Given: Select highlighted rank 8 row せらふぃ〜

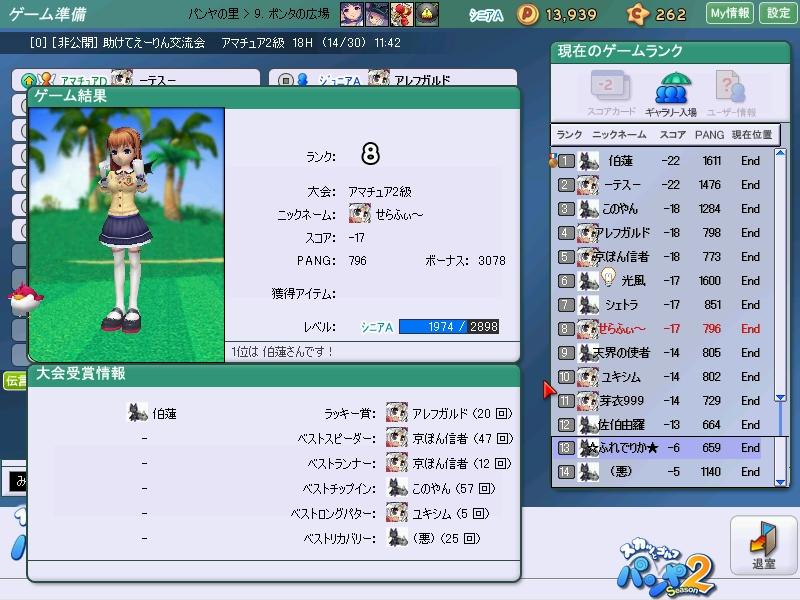Looking at the screenshot, I should (x=663, y=329).
